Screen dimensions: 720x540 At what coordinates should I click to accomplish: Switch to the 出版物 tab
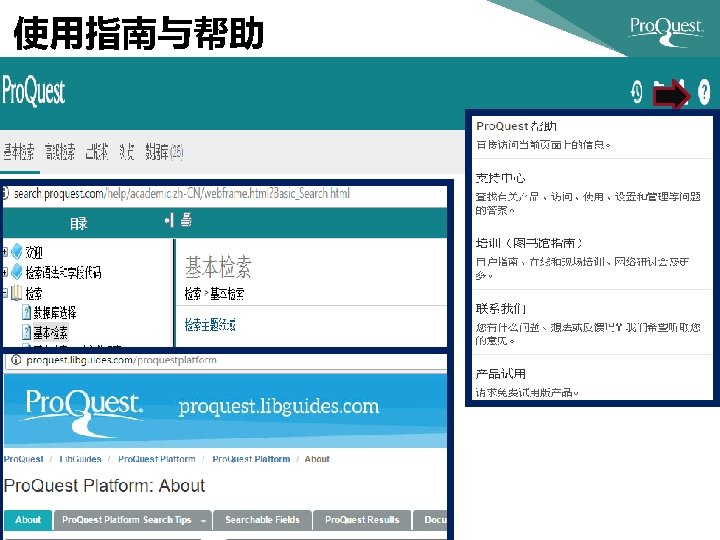[96, 152]
